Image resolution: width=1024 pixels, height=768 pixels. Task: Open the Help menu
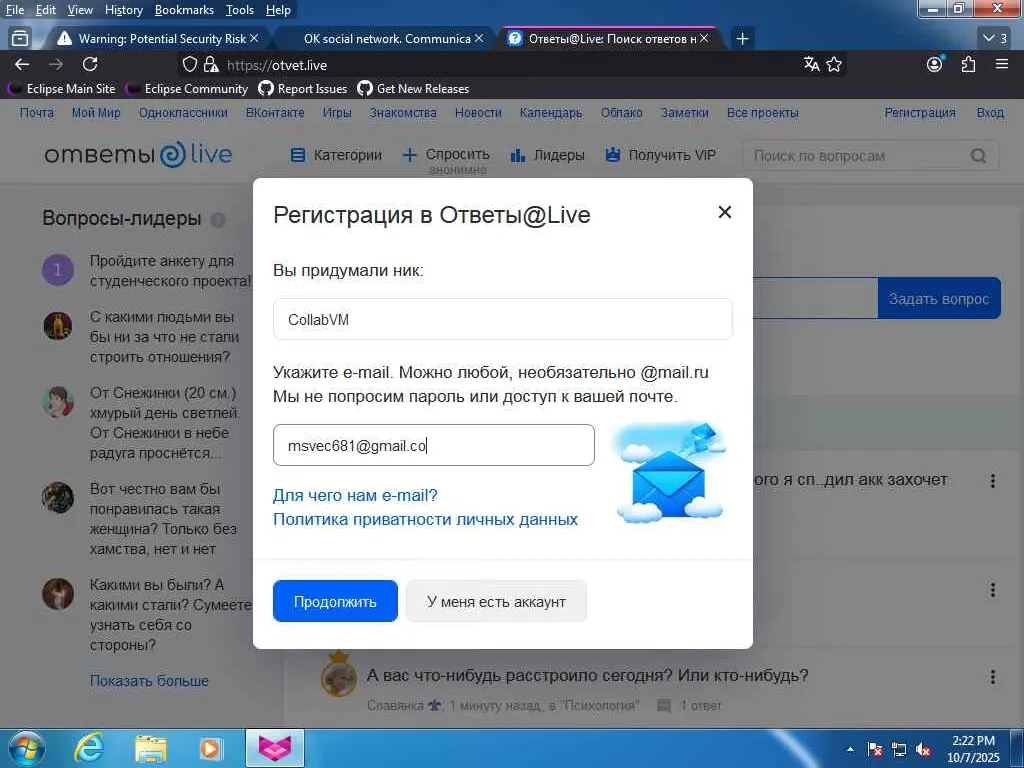pyautogui.click(x=278, y=10)
